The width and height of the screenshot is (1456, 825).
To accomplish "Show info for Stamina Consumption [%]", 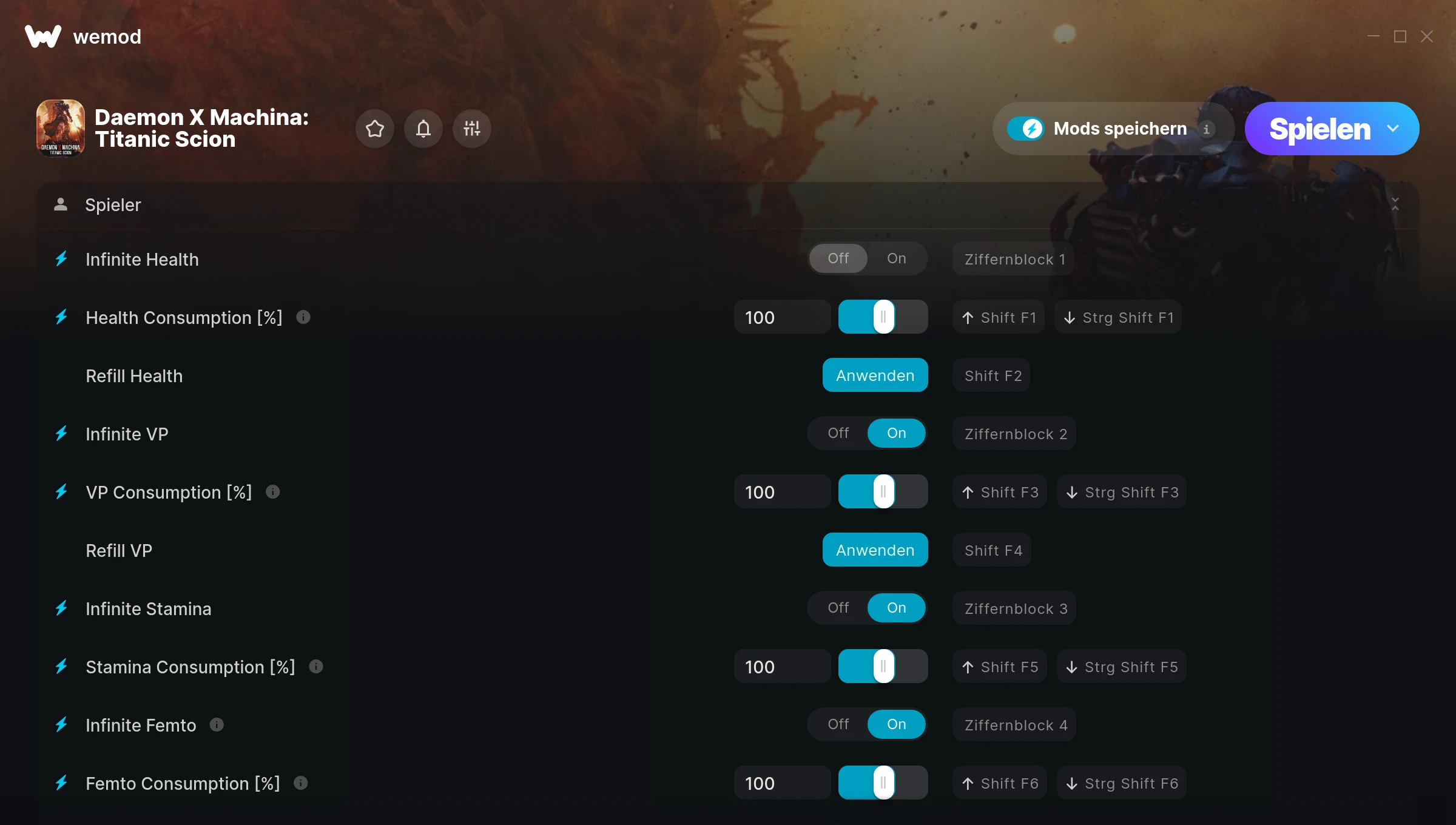I will tap(316, 667).
